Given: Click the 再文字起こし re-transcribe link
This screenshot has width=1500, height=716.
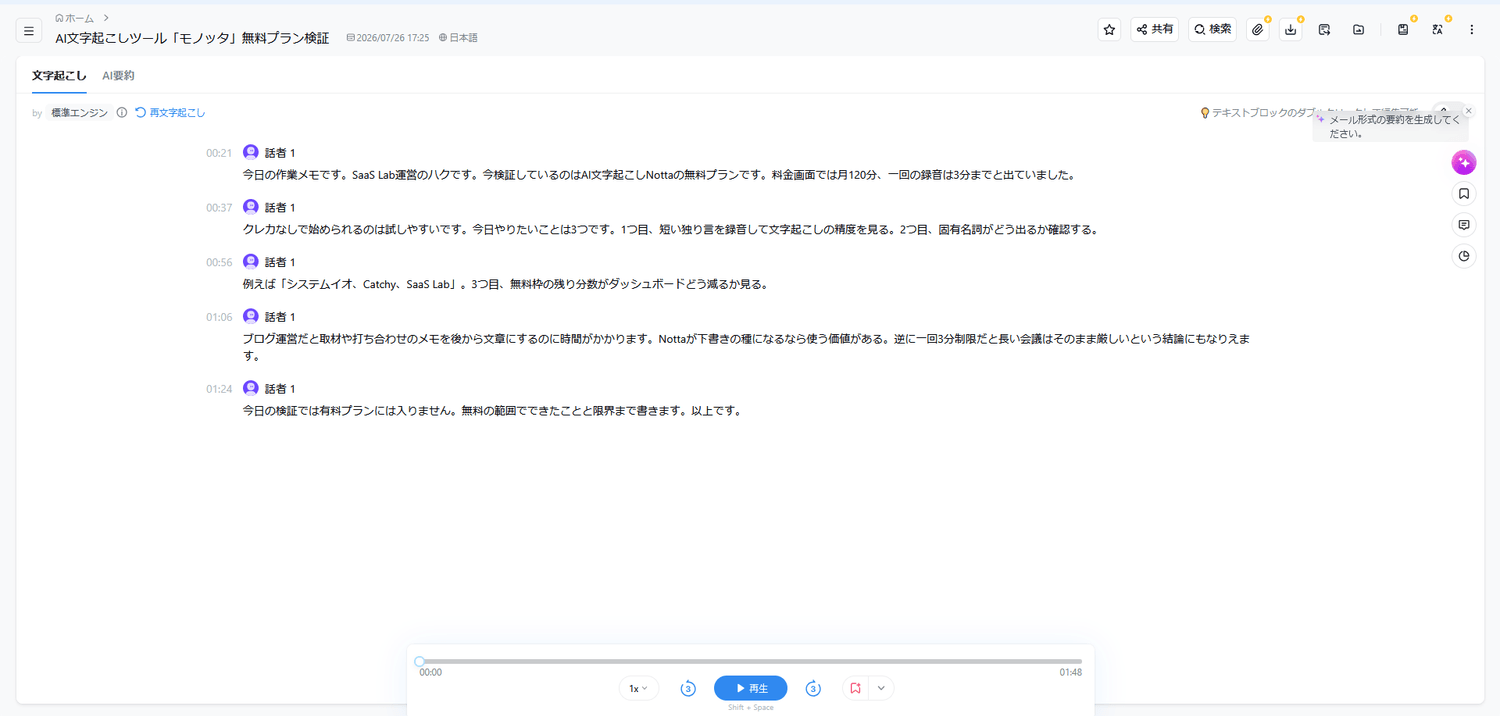Looking at the screenshot, I should click(x=171, y=113).
